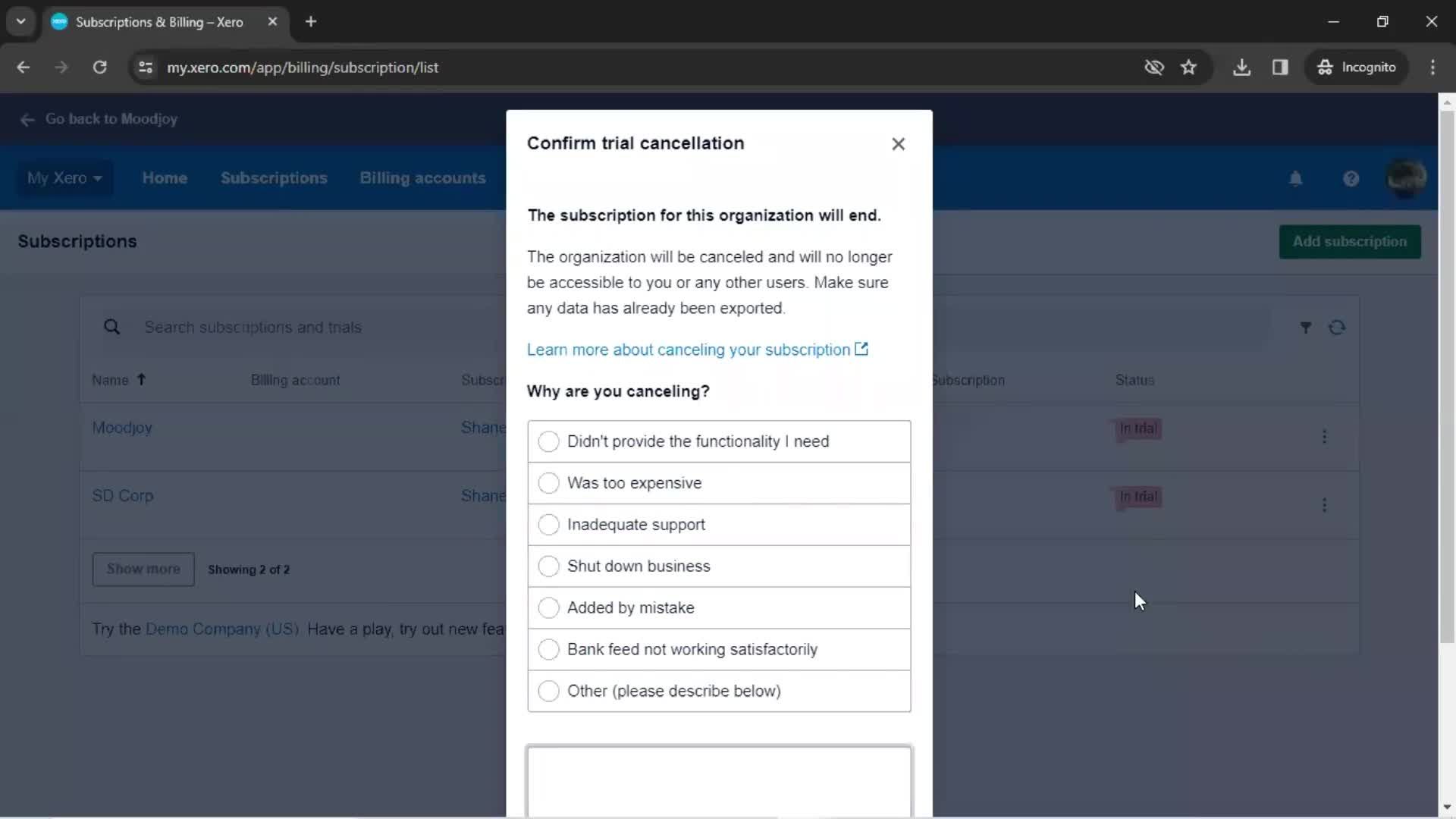Choose 'Shut down business' option

coord(719,566)
